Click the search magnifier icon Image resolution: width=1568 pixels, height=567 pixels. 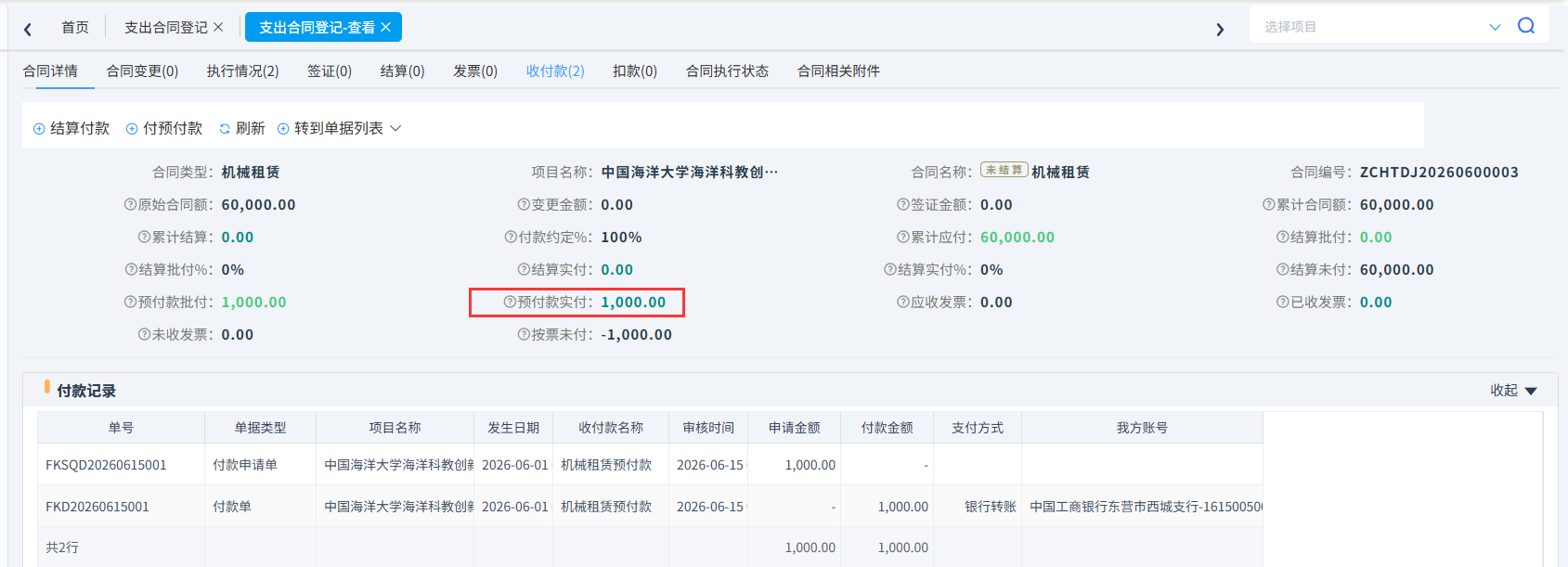click(x=1526, y=26)
